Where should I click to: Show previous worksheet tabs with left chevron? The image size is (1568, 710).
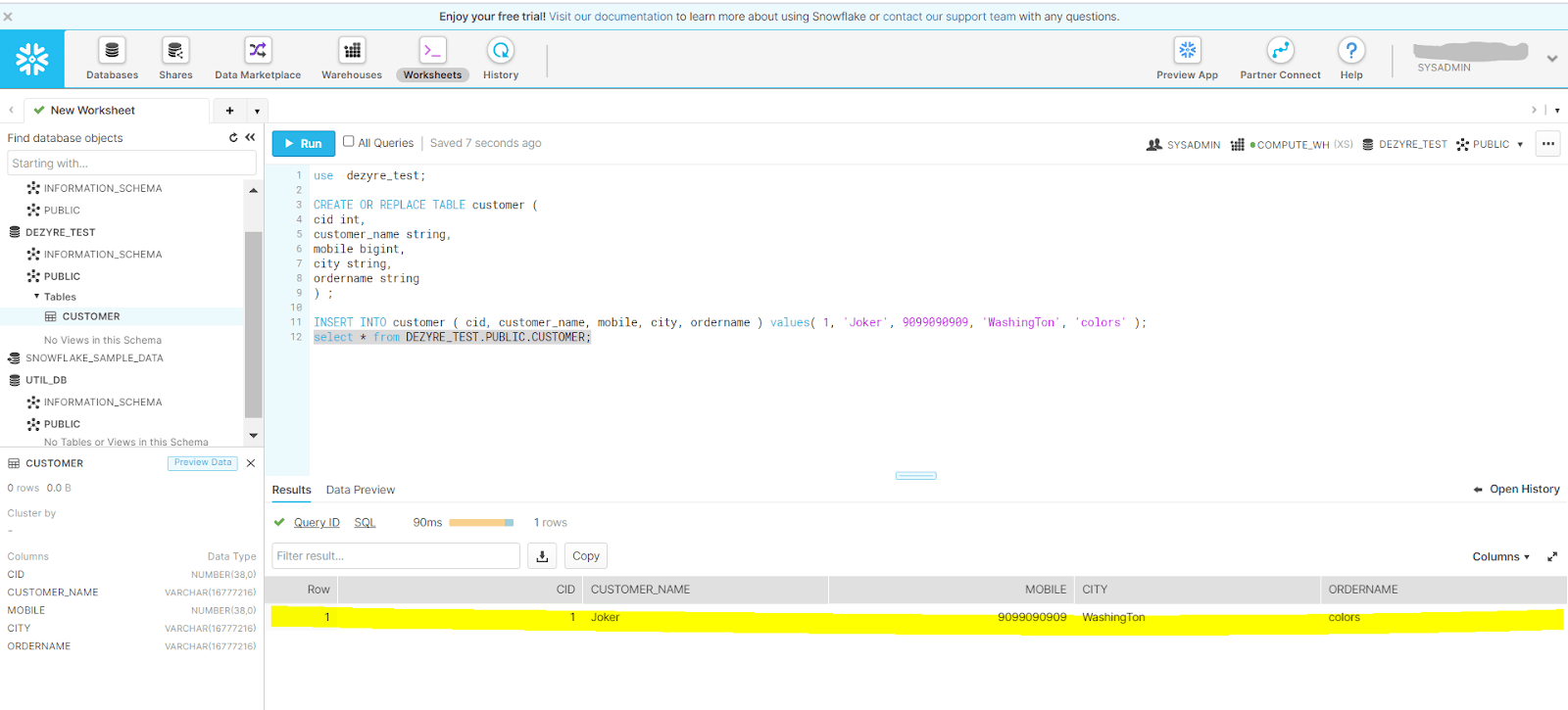[11, 111]
